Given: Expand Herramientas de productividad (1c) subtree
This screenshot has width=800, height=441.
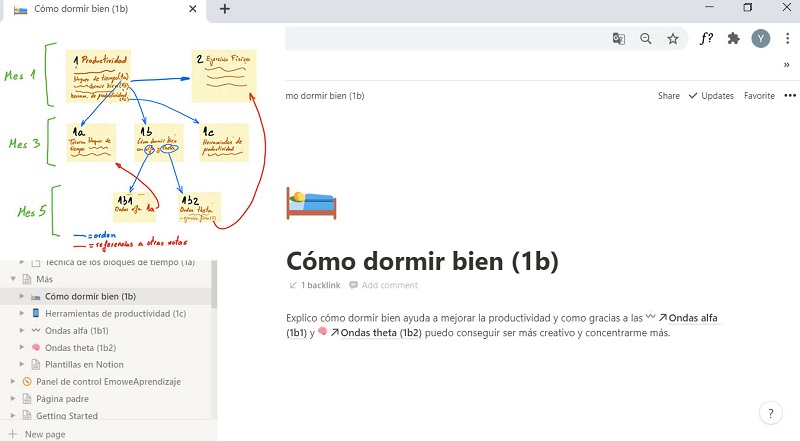Looking at the screenshot, I should (x=21, y=313).
